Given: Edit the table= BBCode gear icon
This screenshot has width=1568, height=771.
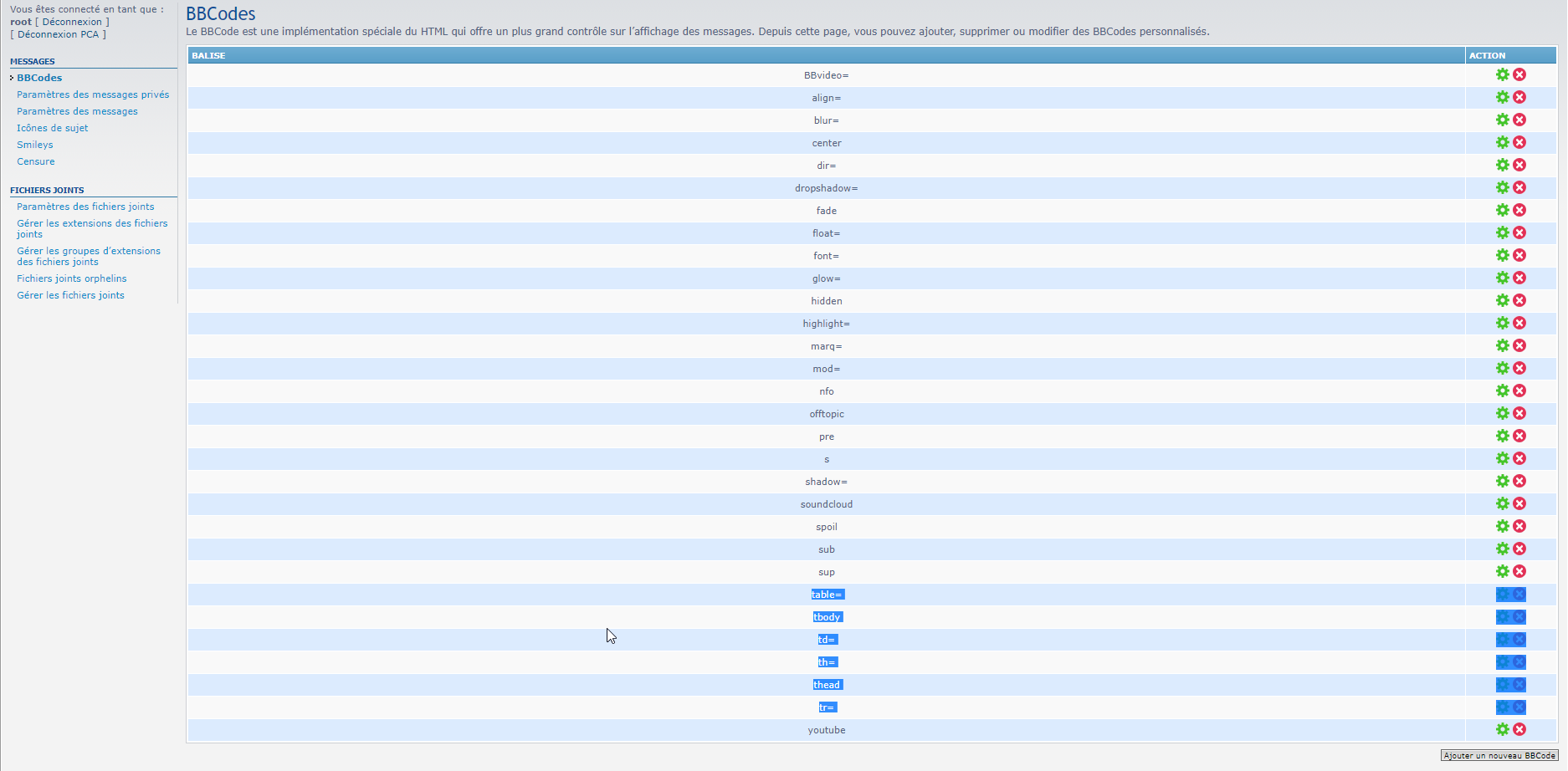Looking at the screenshot, I should coord(1503,595).
